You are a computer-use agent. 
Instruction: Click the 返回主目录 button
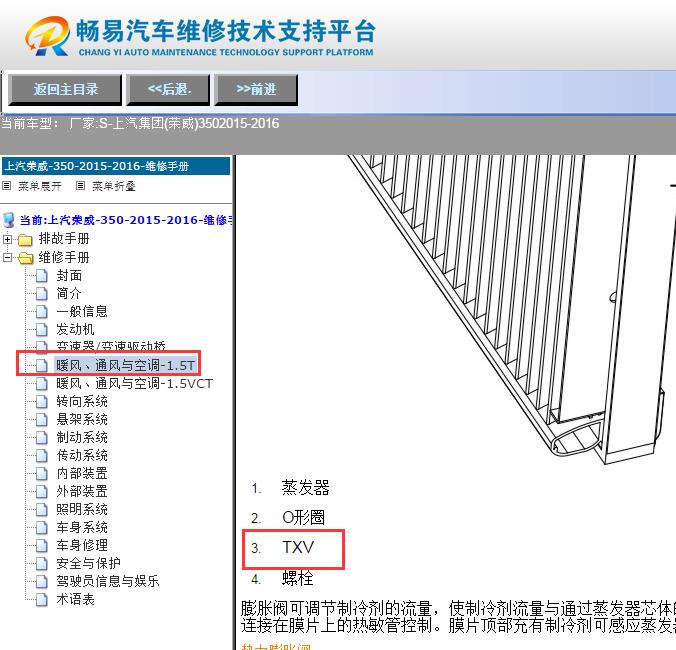65,90
